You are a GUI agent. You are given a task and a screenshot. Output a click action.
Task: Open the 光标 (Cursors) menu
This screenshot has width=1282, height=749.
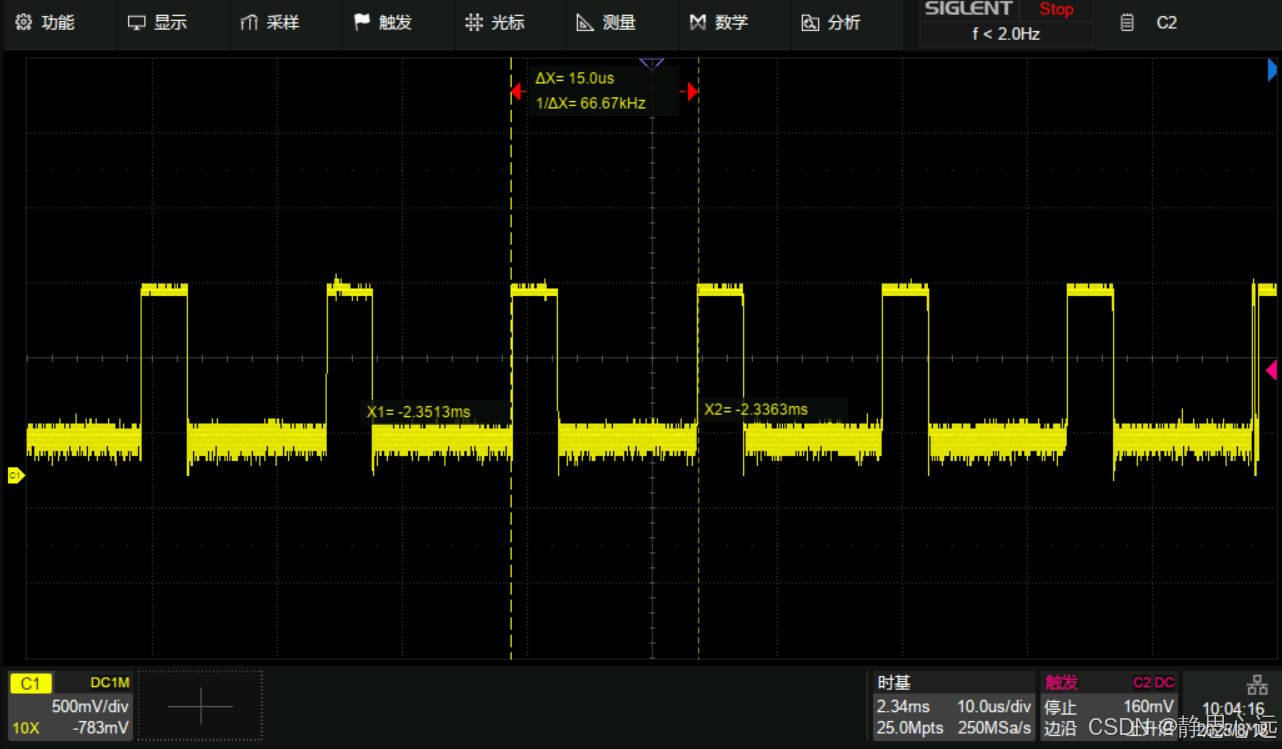tap(495, 22)
